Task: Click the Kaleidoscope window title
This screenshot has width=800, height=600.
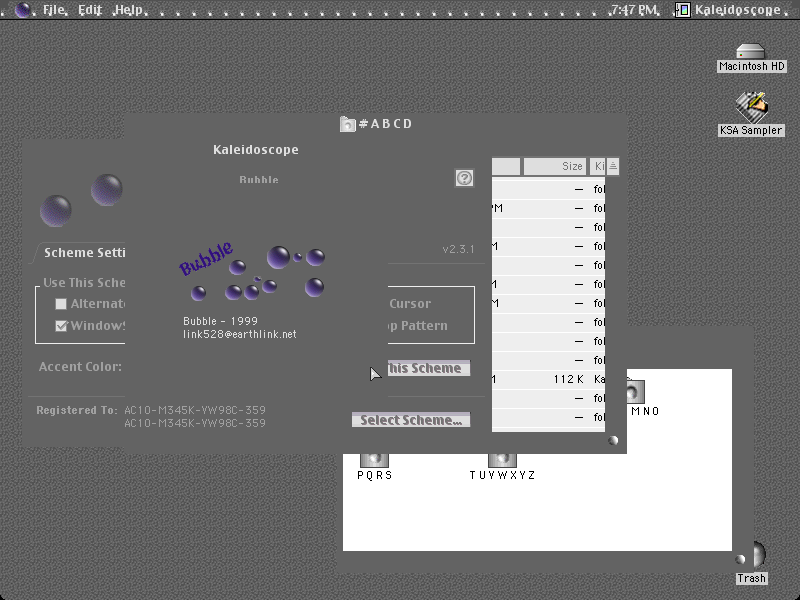Action: point(256,149)
